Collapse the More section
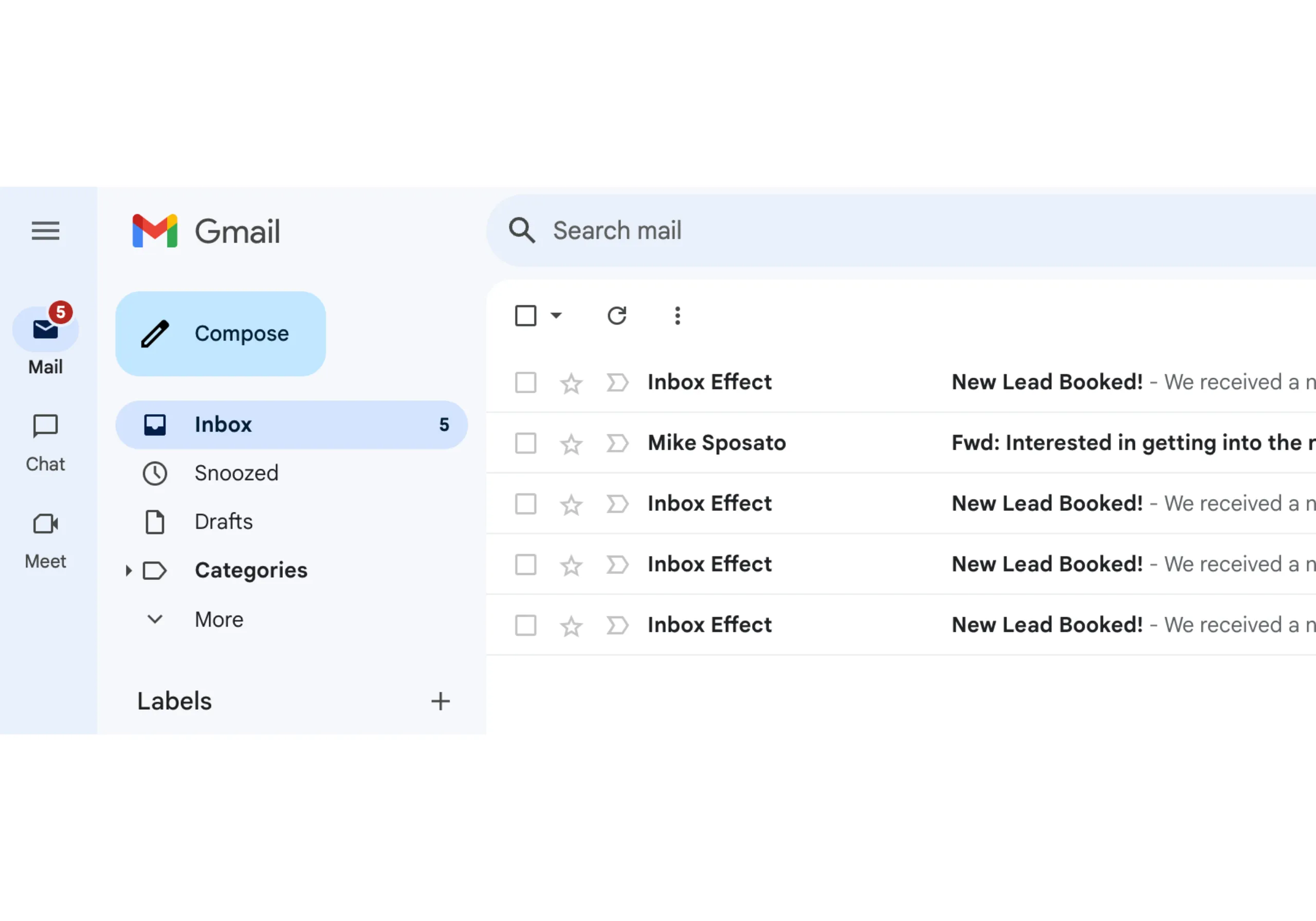Image resolution: width=1316 pixels, height=921 pixels. click(154, 619)
